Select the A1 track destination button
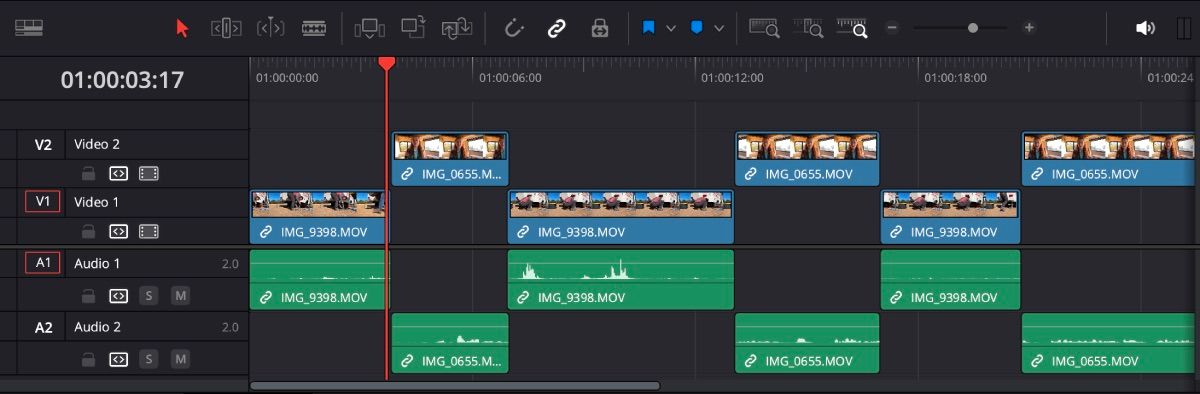The image size is (1200, 394). (43, 264)
